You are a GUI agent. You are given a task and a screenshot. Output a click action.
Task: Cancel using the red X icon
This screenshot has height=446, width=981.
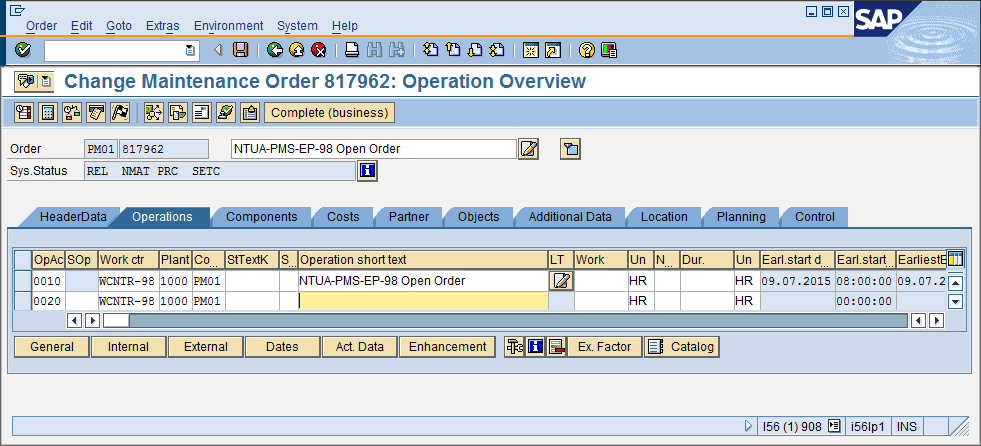click(319, 50)
